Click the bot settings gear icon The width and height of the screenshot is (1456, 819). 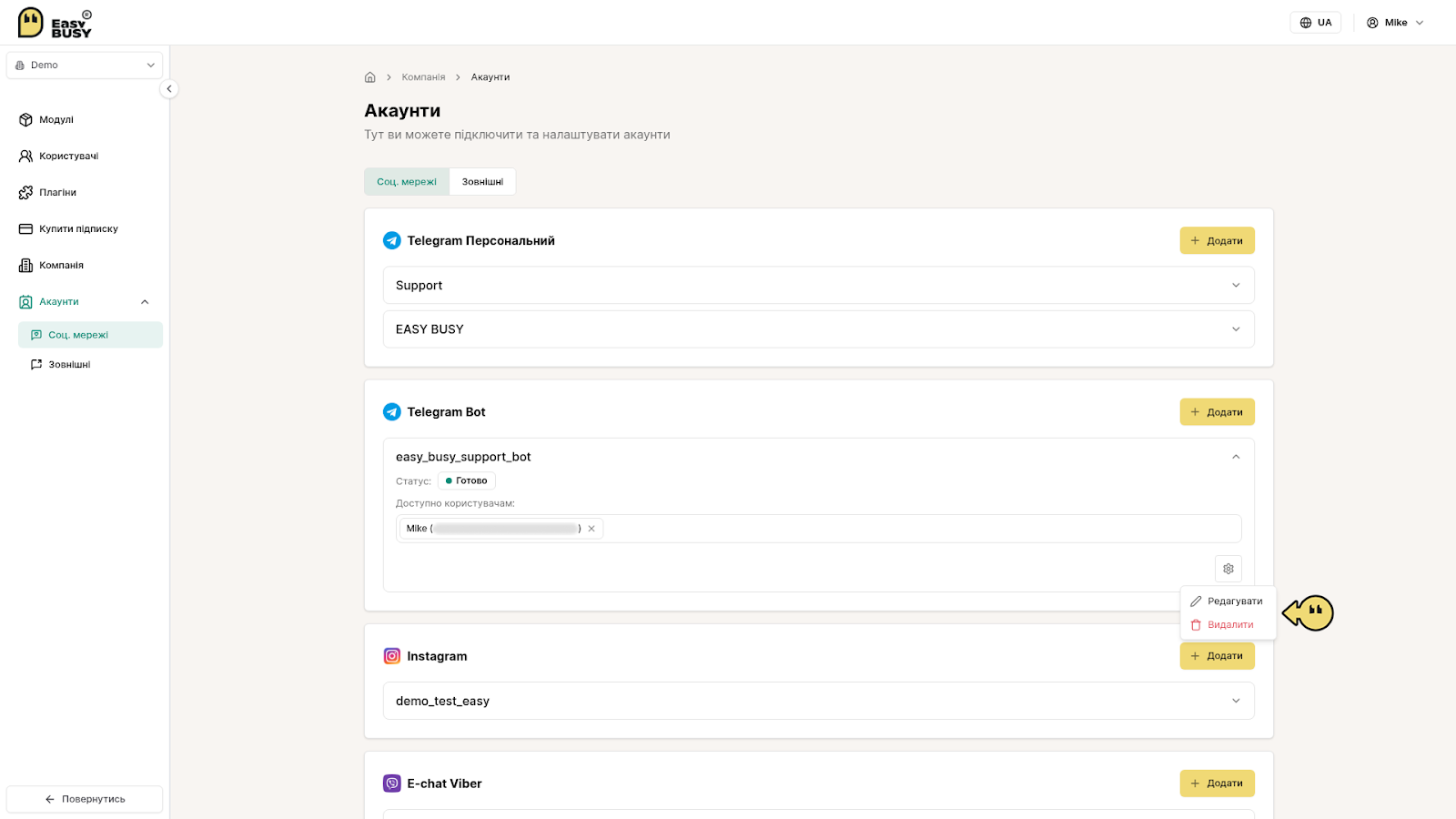point(1228,569)
